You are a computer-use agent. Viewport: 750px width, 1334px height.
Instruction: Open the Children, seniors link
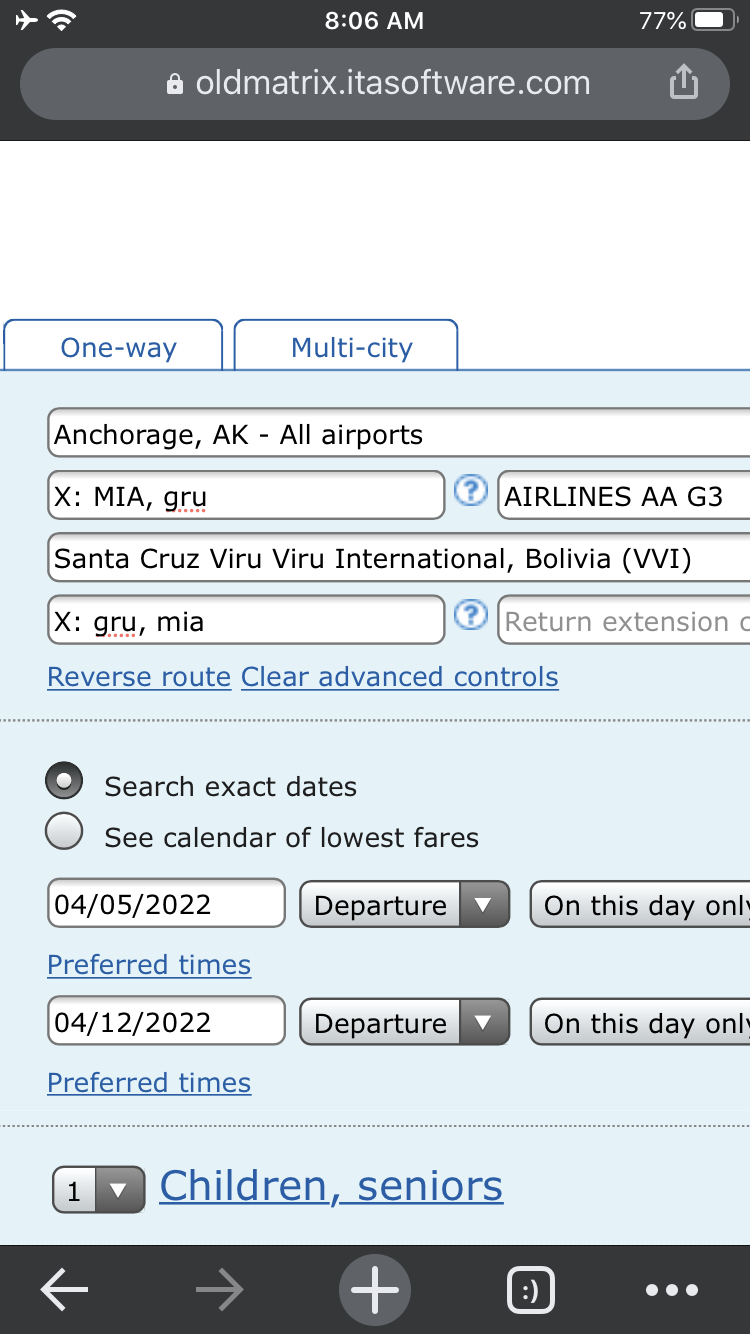(x=331, y=1186)
